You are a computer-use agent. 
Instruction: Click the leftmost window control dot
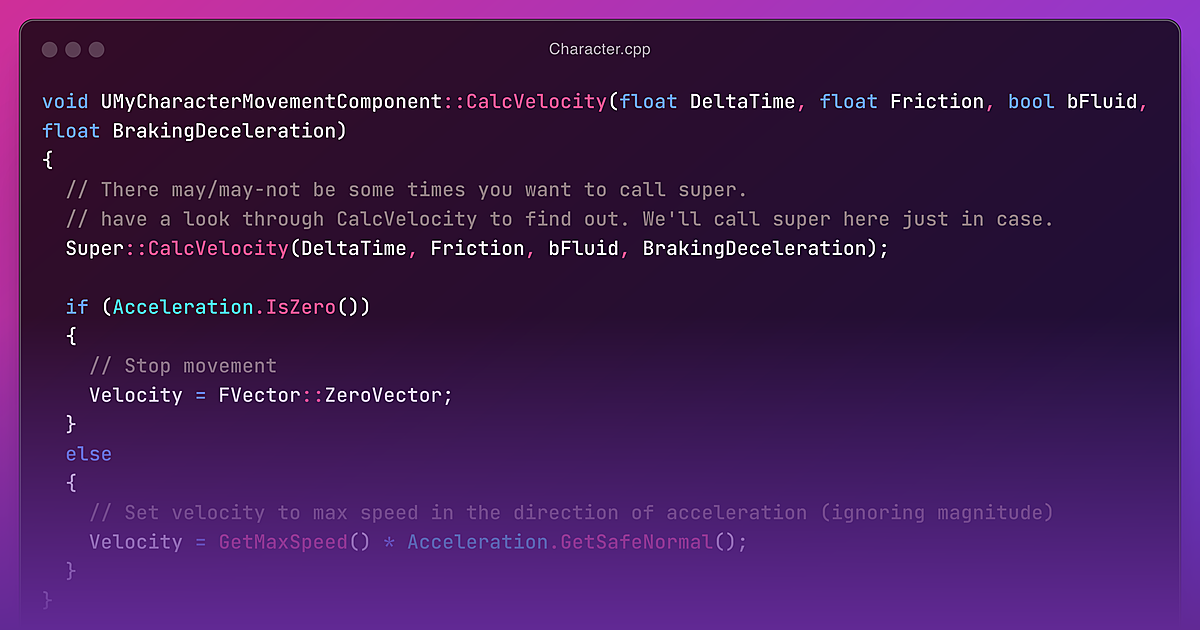click(49, 49)
